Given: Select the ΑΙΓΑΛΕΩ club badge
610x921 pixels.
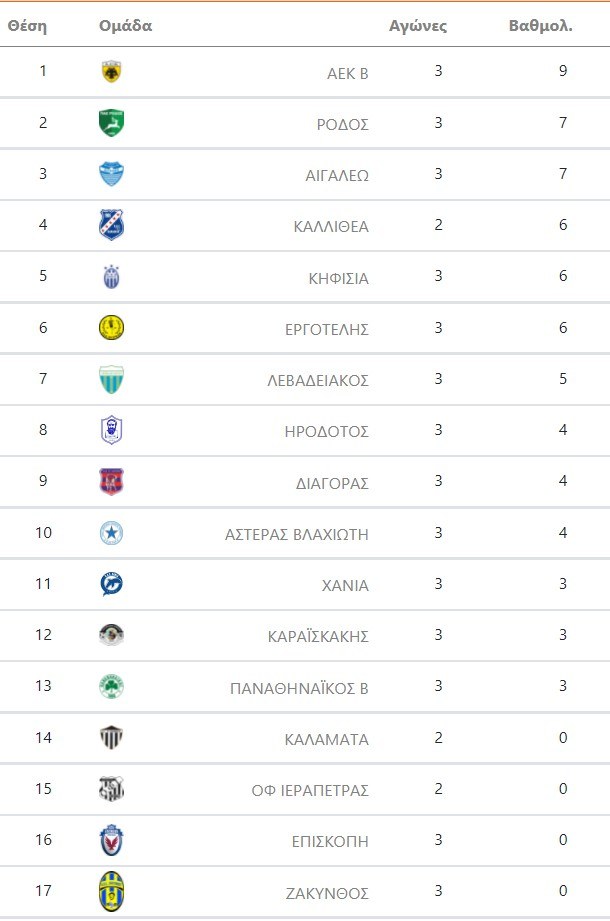Looking at the screenshot, I should 111,174.
